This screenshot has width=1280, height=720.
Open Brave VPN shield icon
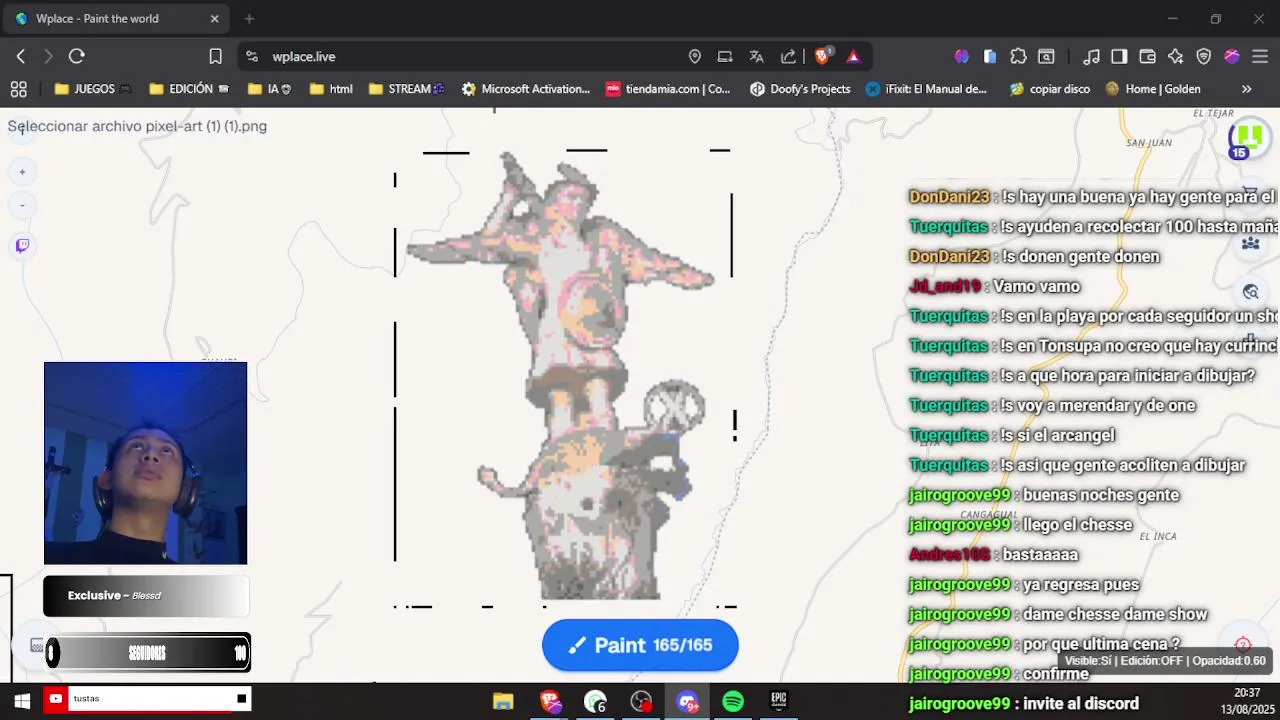1204,57
